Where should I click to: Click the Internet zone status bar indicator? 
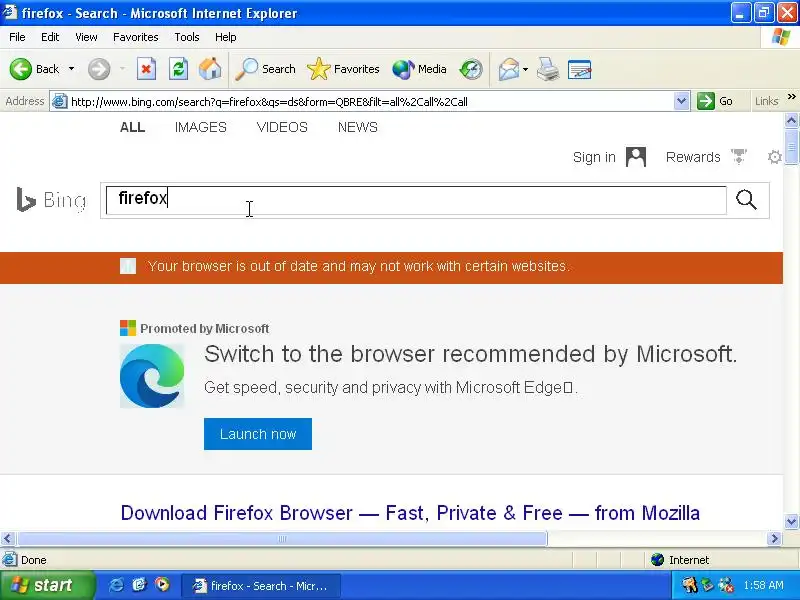tap(680, 560)
